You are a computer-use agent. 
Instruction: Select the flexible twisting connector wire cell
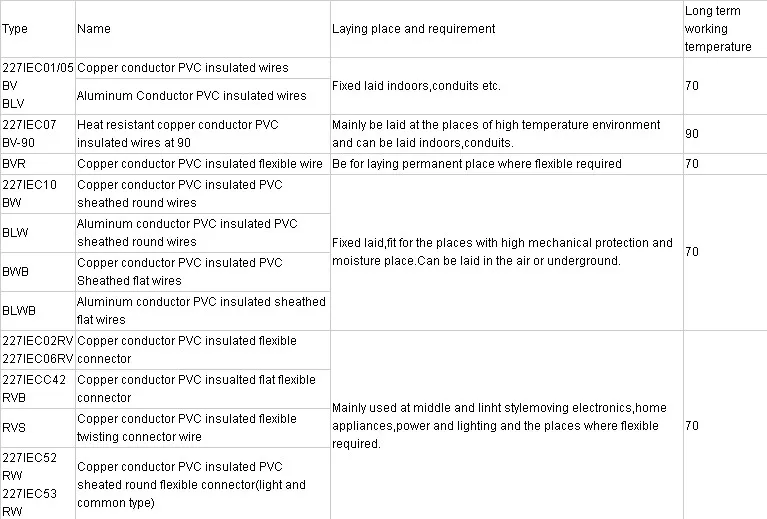(x=187, y=428)
